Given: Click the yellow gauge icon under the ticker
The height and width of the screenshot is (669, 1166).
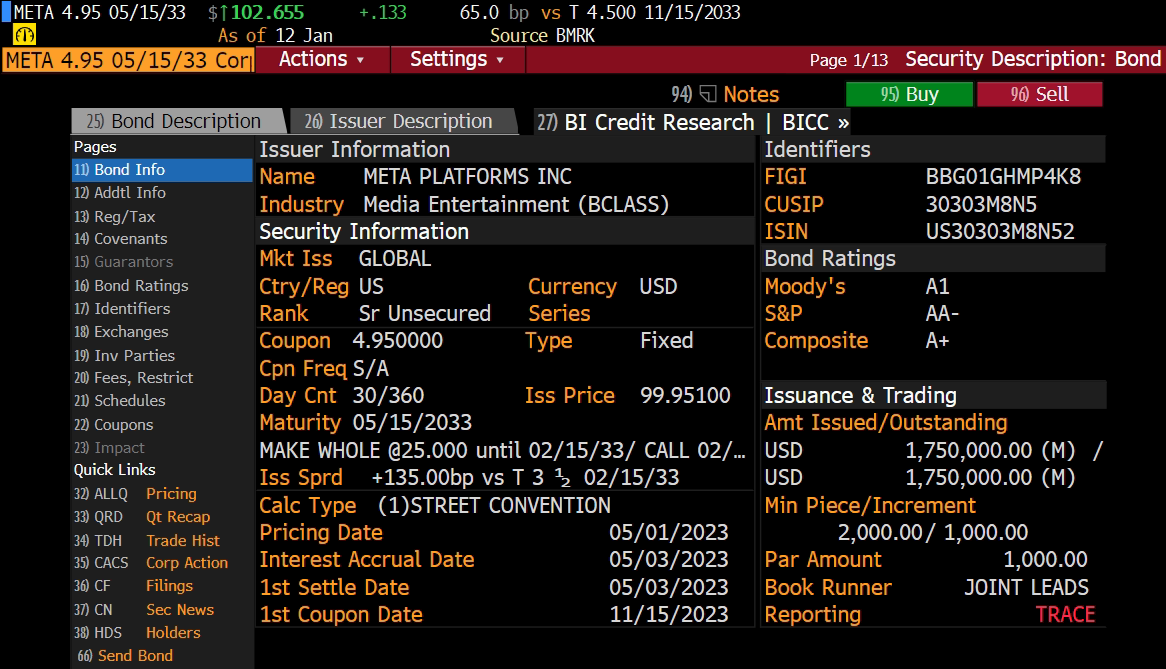Looking at the screenshot, I should pyautogui.click(x=25, y=35).
